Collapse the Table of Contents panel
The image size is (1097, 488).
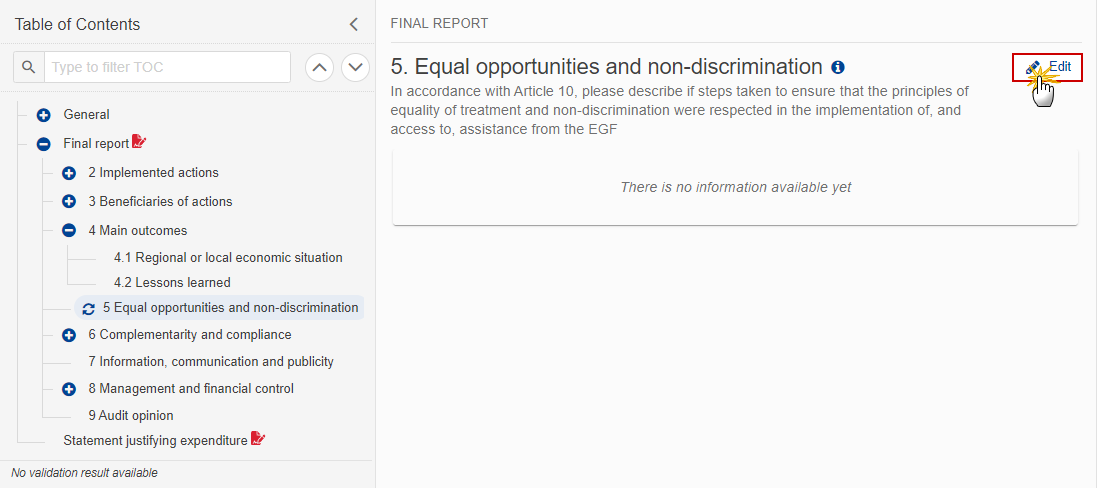354,24
